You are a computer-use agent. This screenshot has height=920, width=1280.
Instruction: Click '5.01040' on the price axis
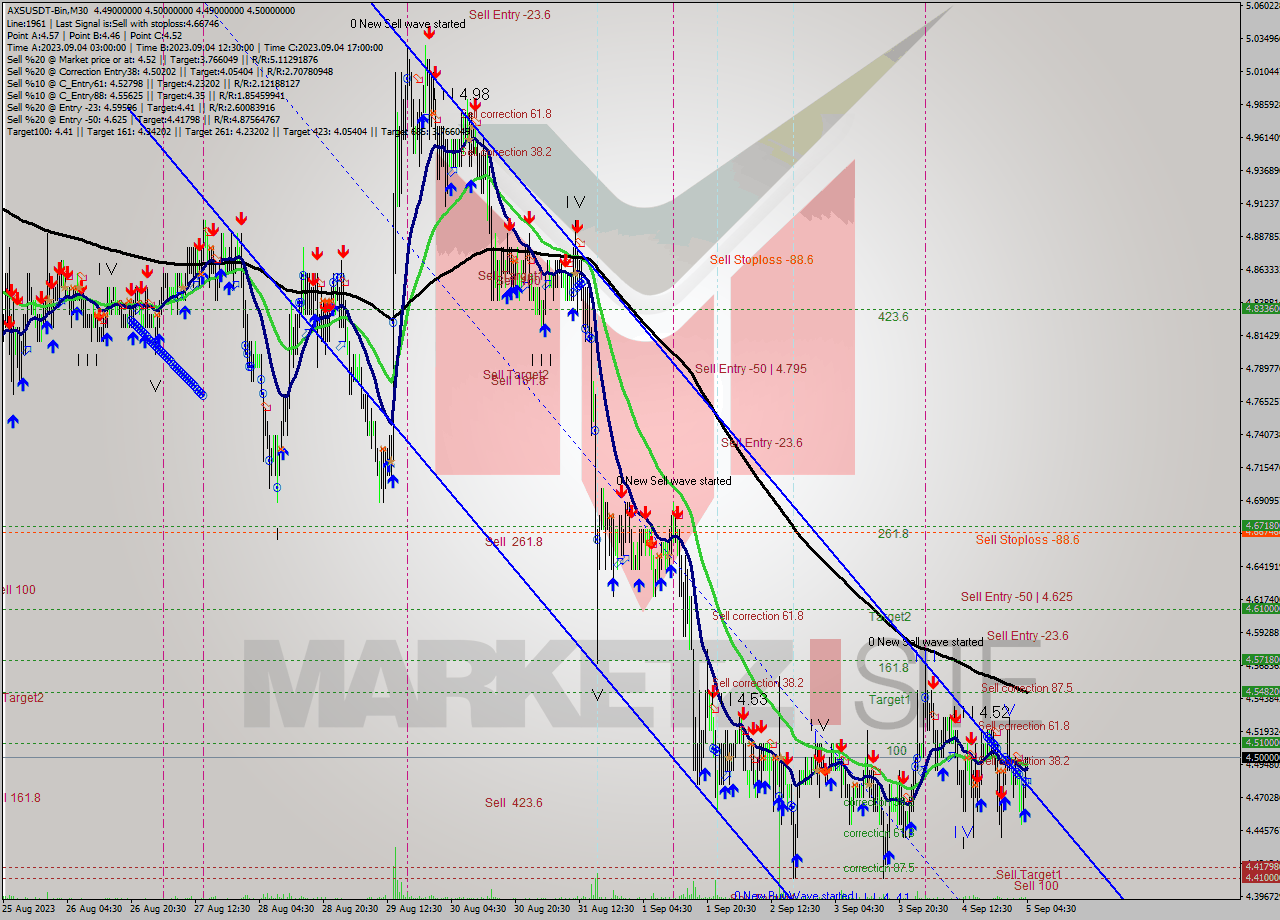coord(1262,72)
